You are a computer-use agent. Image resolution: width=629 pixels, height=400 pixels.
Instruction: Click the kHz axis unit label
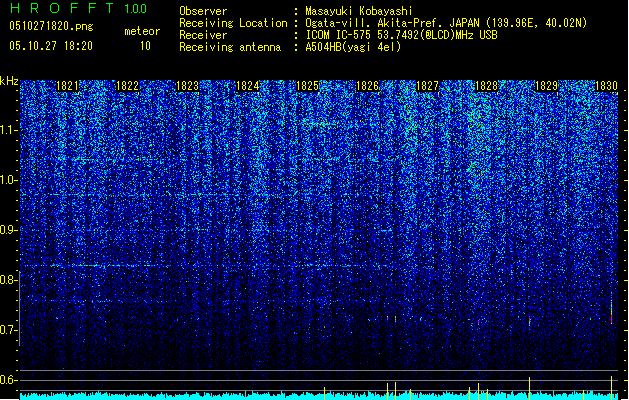pyautogui.click(x=9, y=81)
